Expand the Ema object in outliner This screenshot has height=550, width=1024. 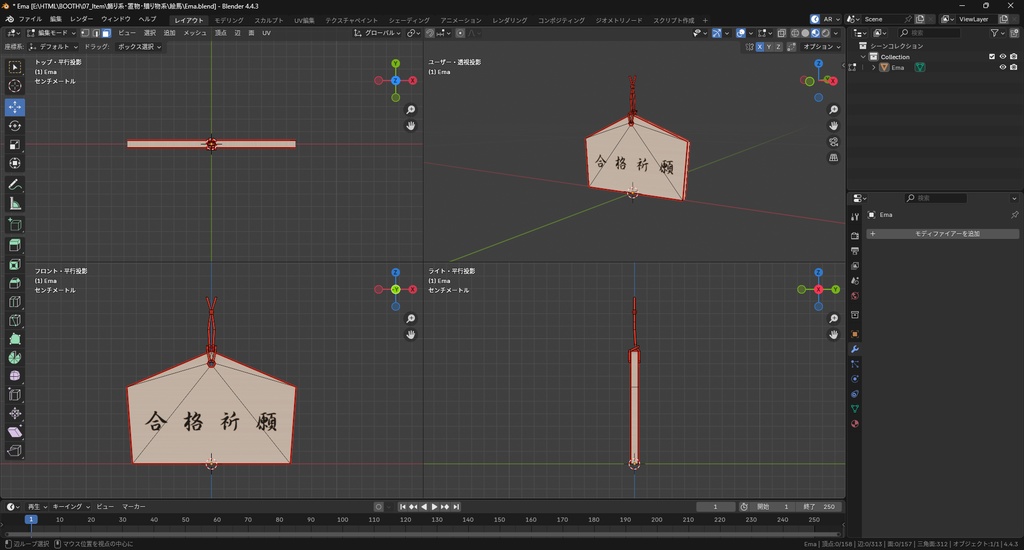[873, 67]
